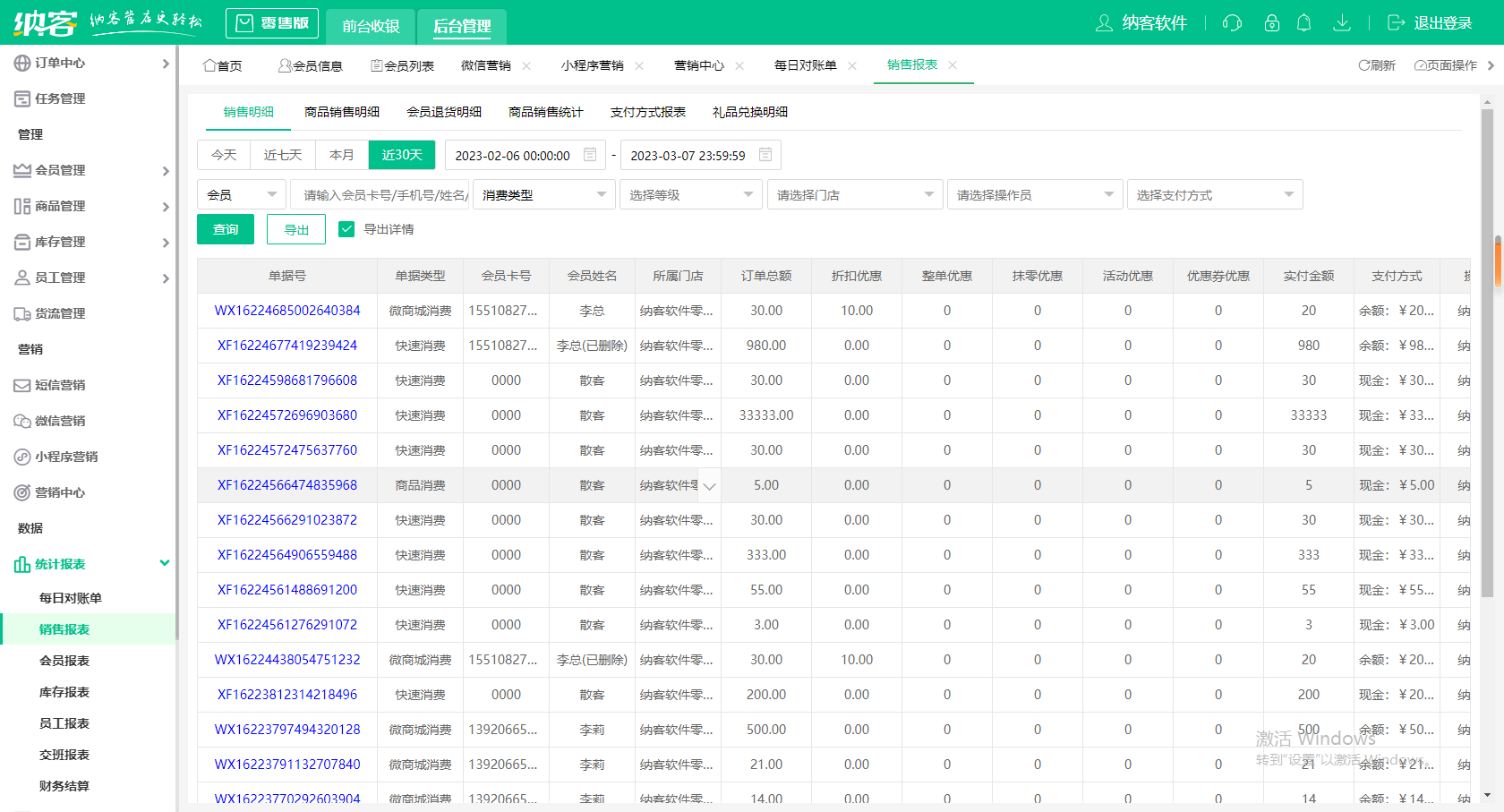
Task: Toggle the 导出详情 checkbox
Action: tap(346, 229)
